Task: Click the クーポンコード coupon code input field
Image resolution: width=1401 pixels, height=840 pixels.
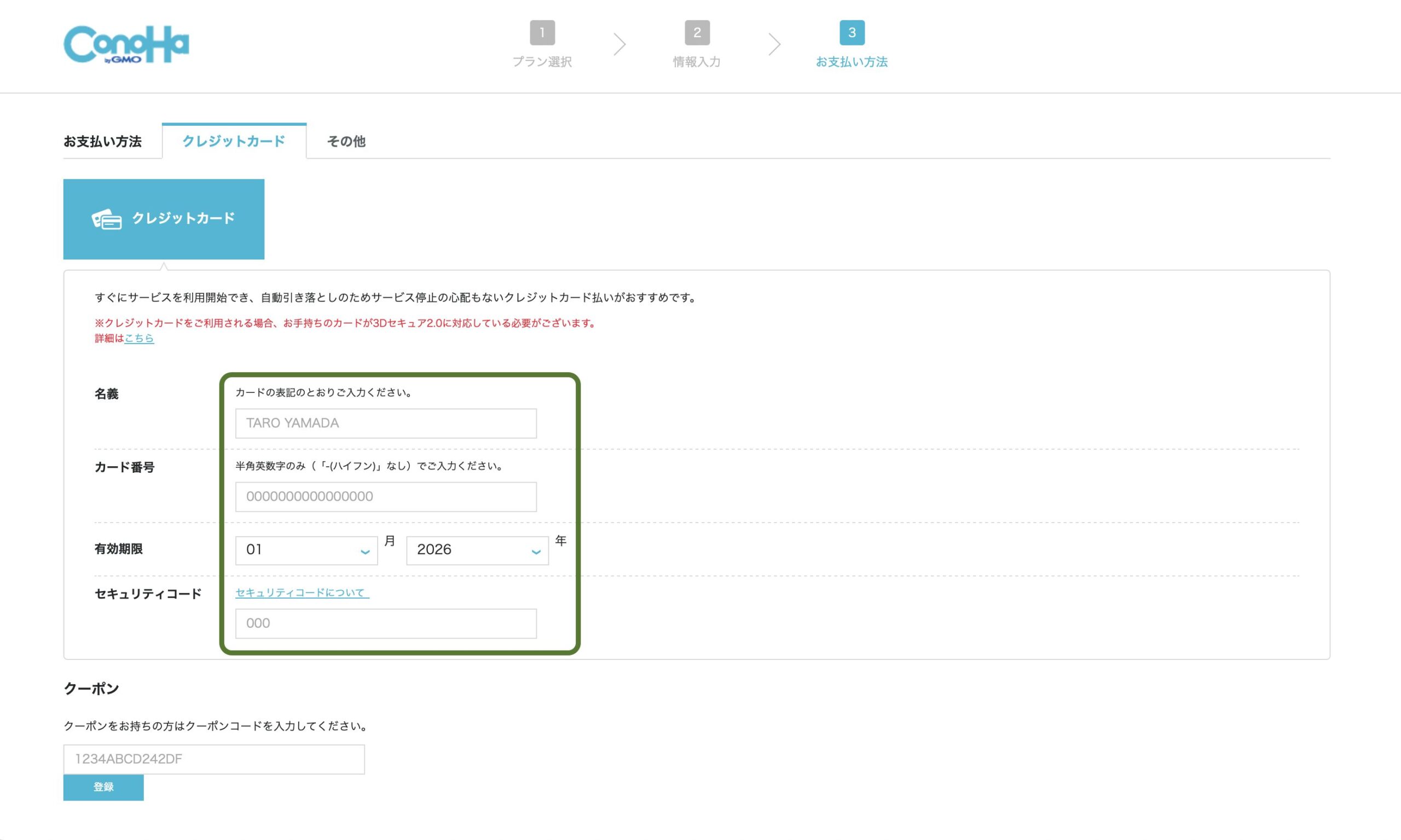Action: pyautogui.click(x=214, y=758)
